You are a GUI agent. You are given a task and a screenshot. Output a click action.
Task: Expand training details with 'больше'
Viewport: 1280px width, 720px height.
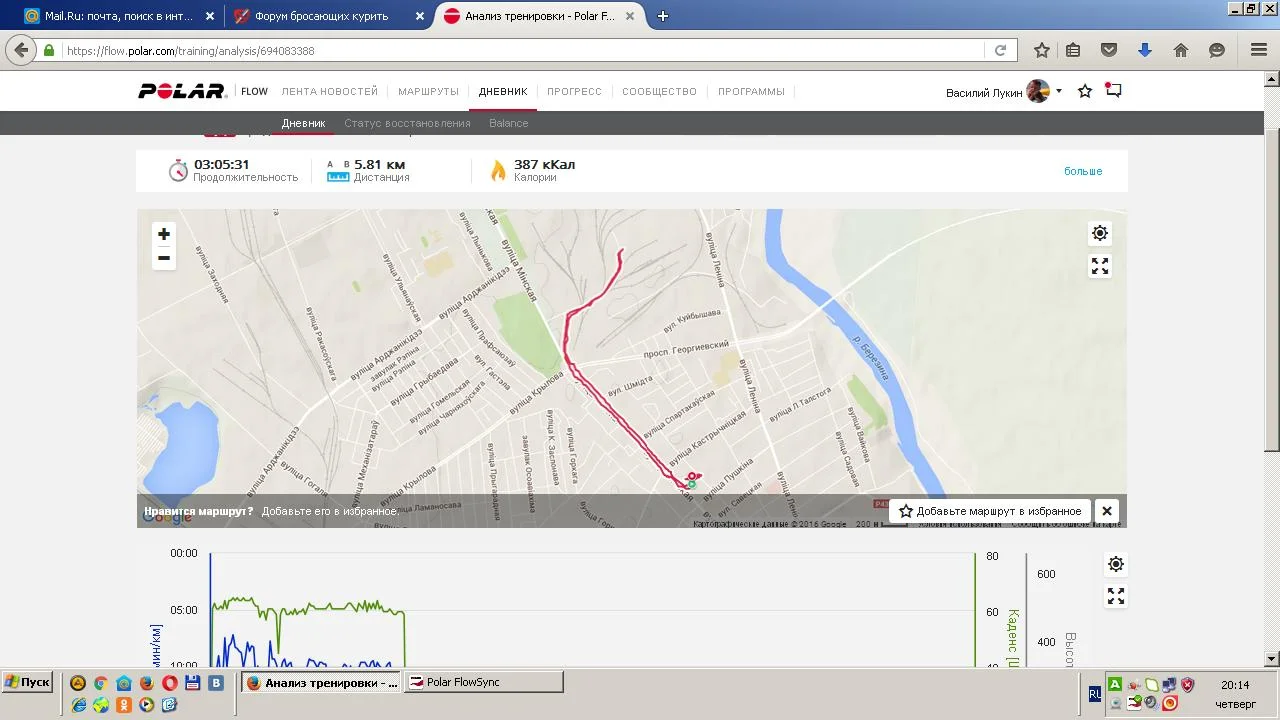click(x=1082, y=171)
